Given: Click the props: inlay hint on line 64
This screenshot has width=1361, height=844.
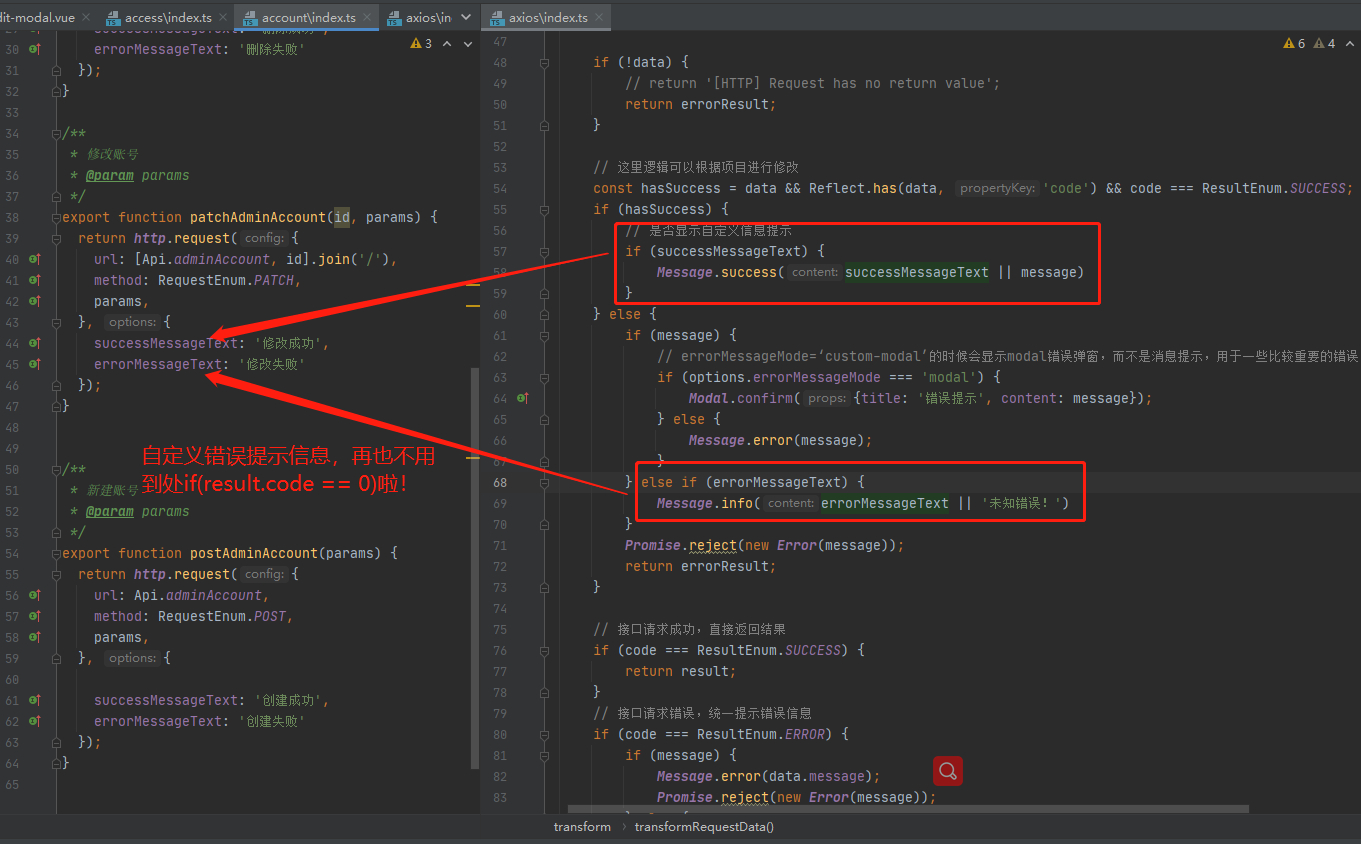Looking at the screenshot, I should click(x=827, y=398).
